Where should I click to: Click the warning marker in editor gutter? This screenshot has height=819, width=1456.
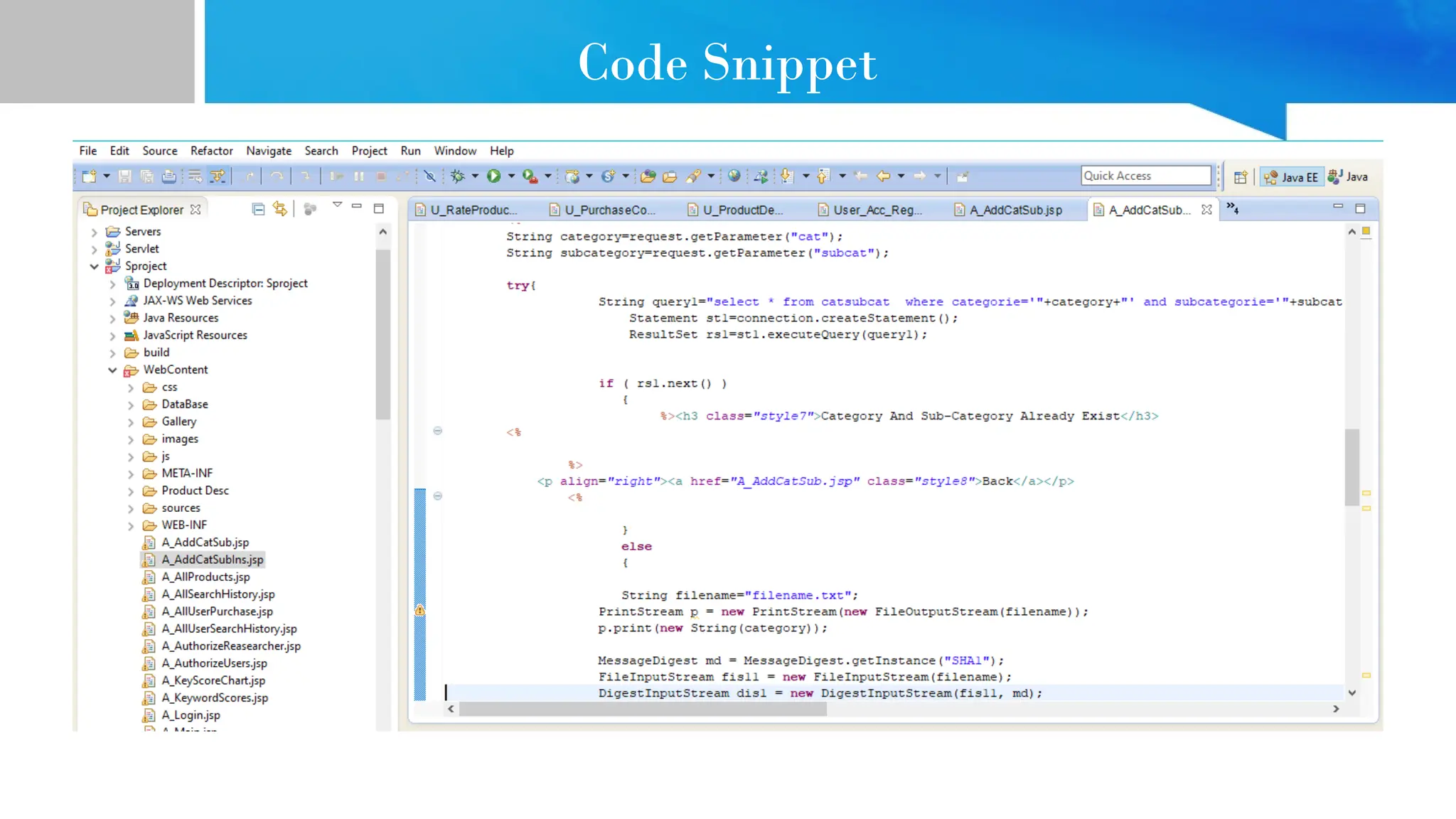tap(420, 611)
